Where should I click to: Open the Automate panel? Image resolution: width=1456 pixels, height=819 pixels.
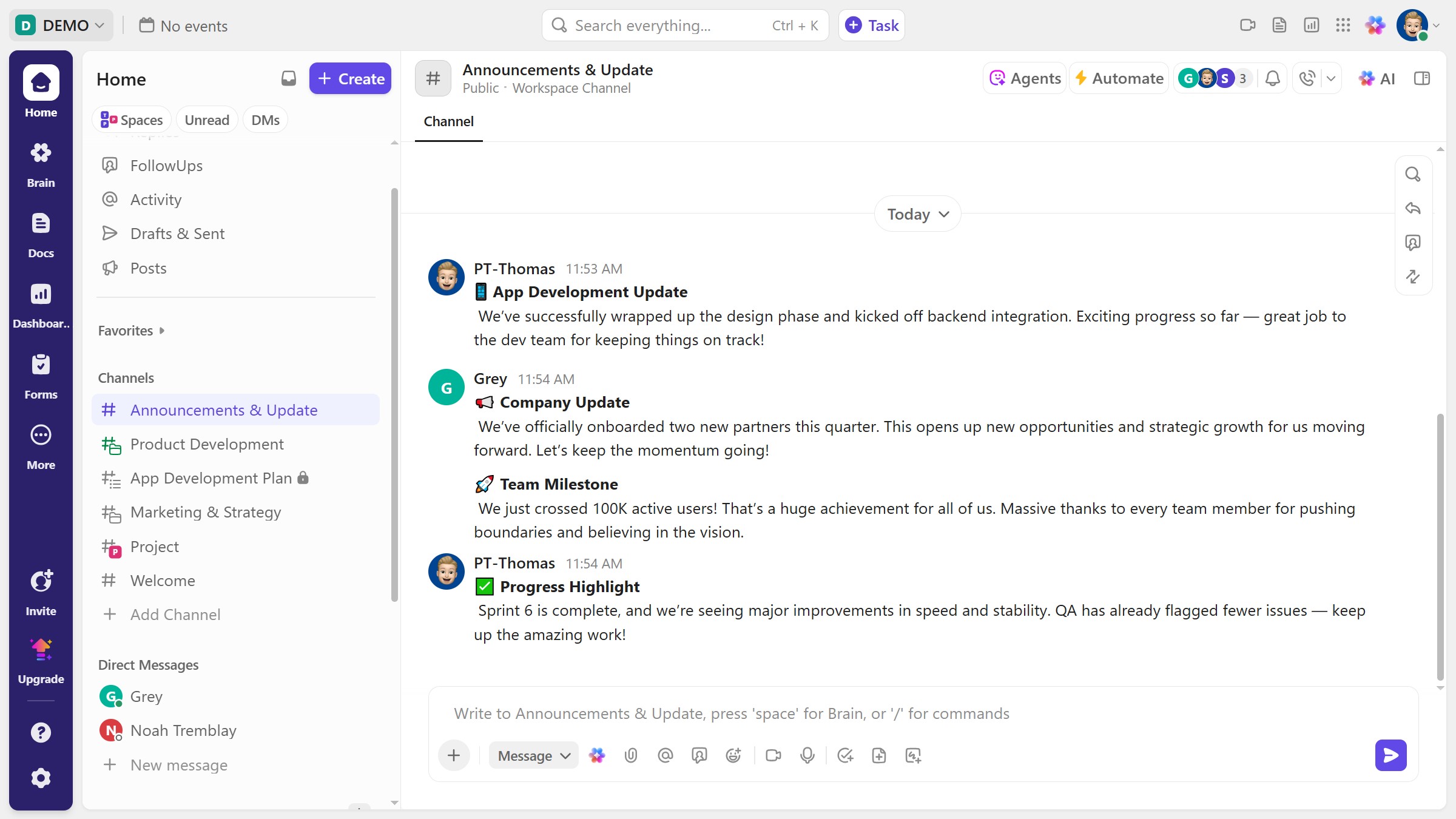1118,78
